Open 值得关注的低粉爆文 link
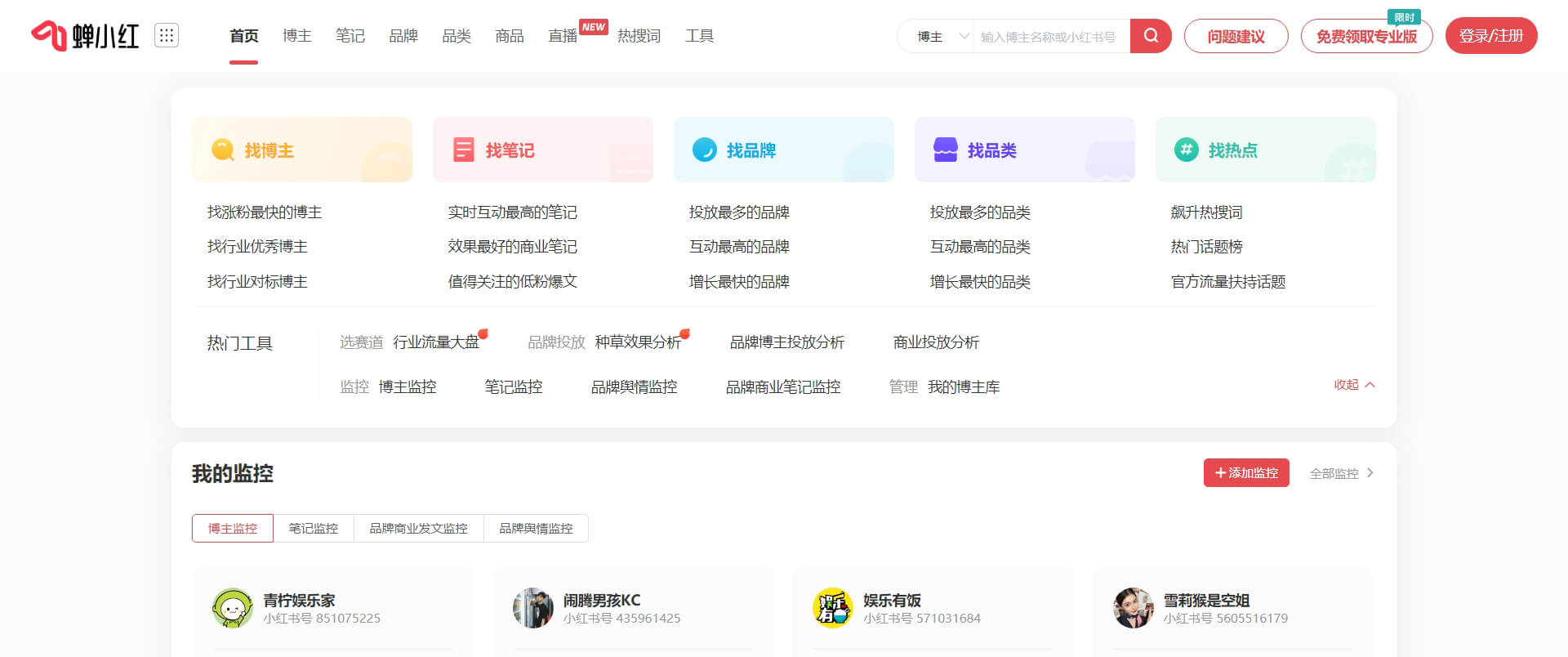This screenshot has width=1568, height=657. tap(512, 282)
